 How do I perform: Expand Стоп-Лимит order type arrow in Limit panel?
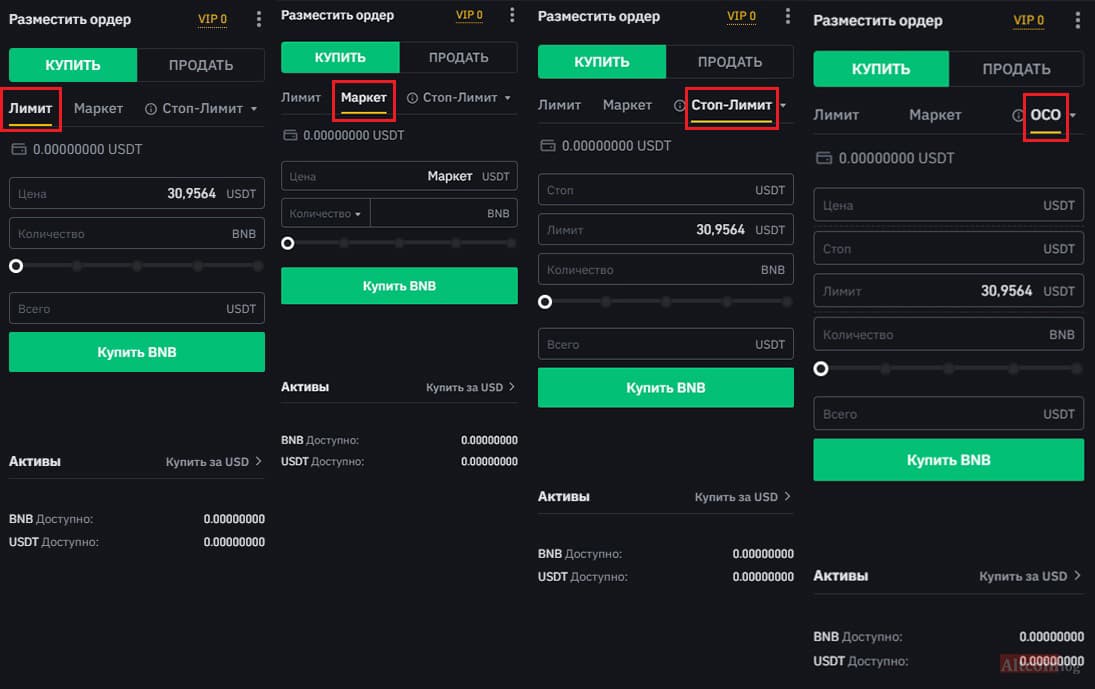click(x=254, y=109)
